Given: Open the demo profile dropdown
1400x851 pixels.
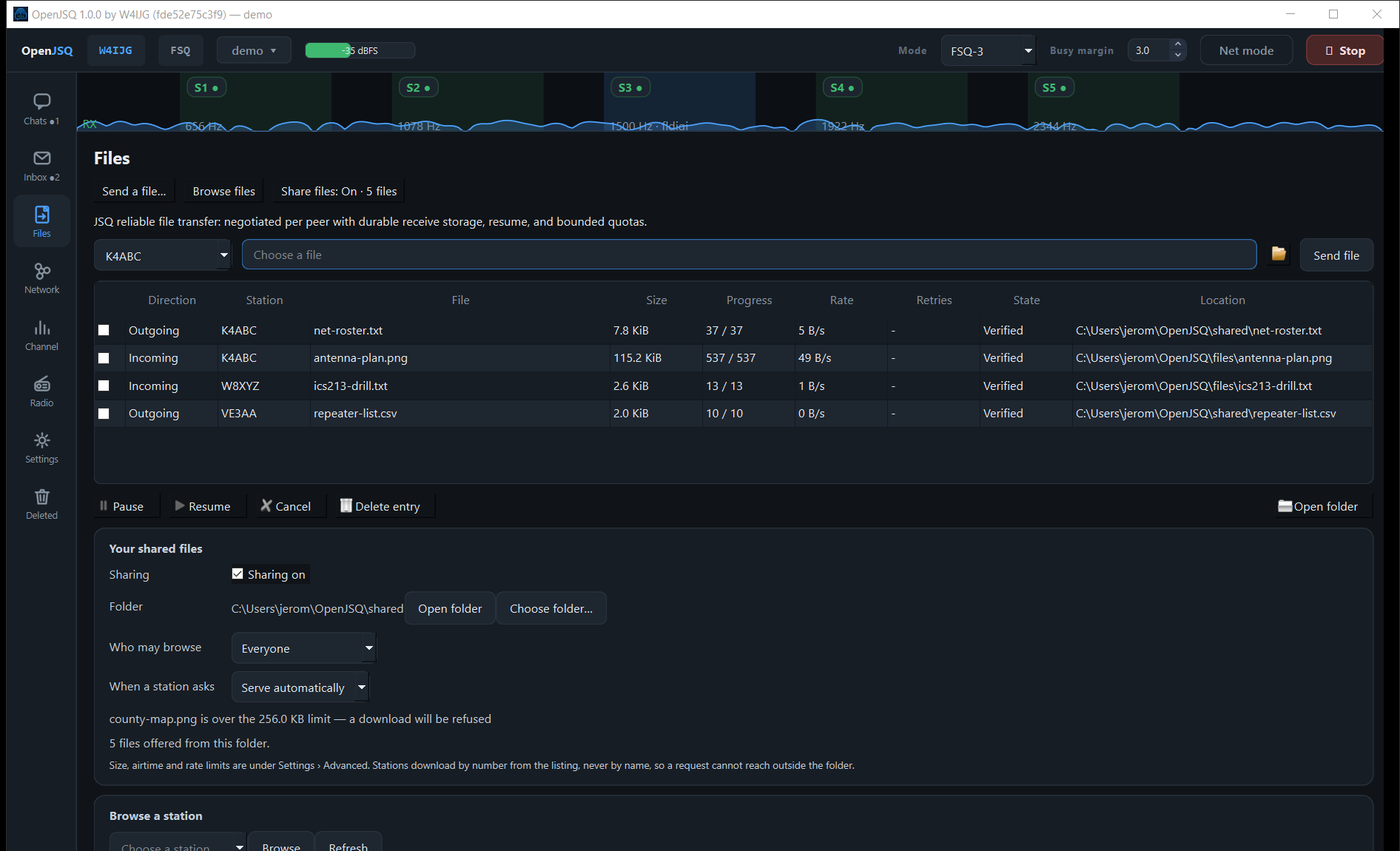Looking at the screenshot, I should (254, 50).
